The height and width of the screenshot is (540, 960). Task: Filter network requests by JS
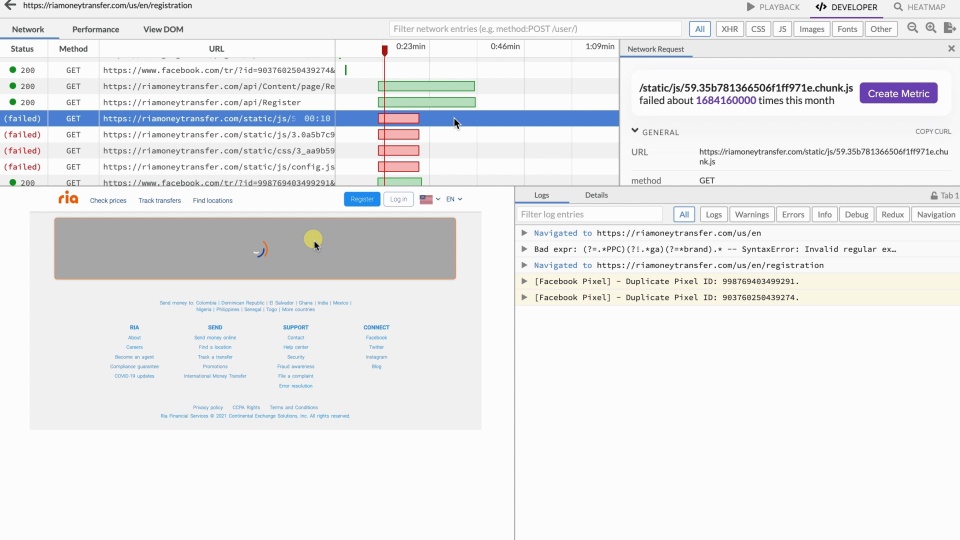[782, 29]
